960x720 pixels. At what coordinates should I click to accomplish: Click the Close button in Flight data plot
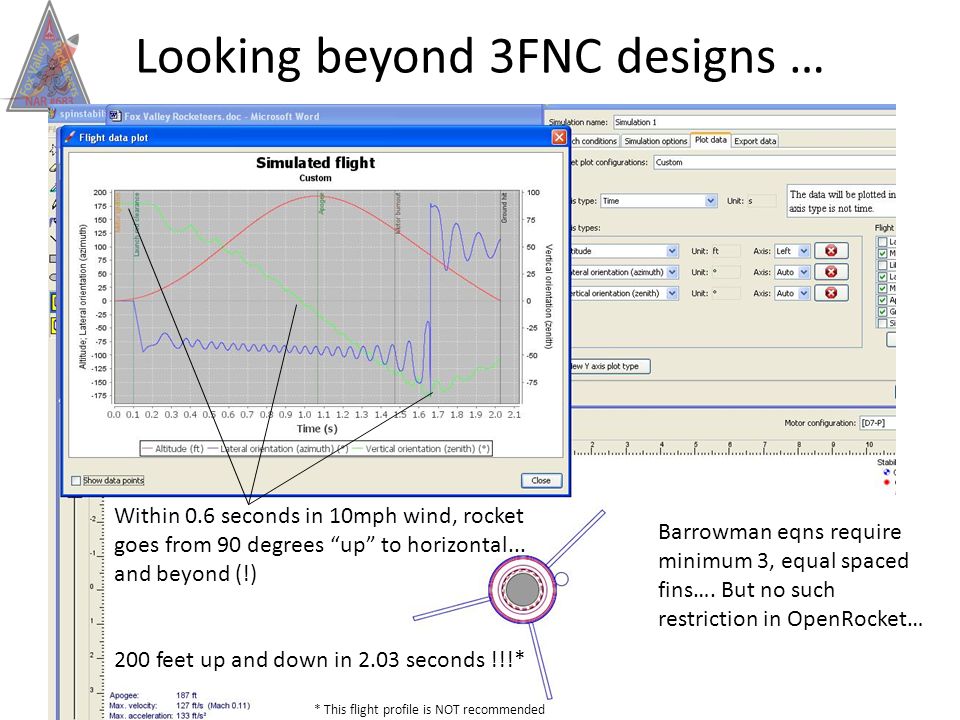pos(541,481)
